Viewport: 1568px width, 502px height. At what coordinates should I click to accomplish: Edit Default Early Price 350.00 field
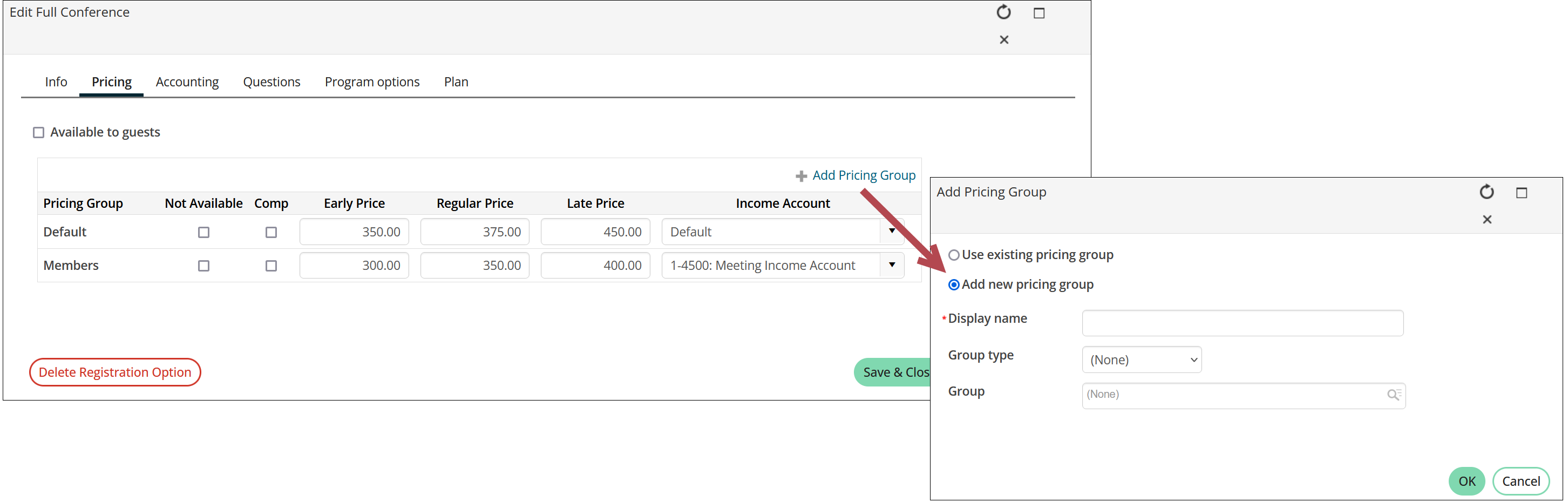coord(354,232)
